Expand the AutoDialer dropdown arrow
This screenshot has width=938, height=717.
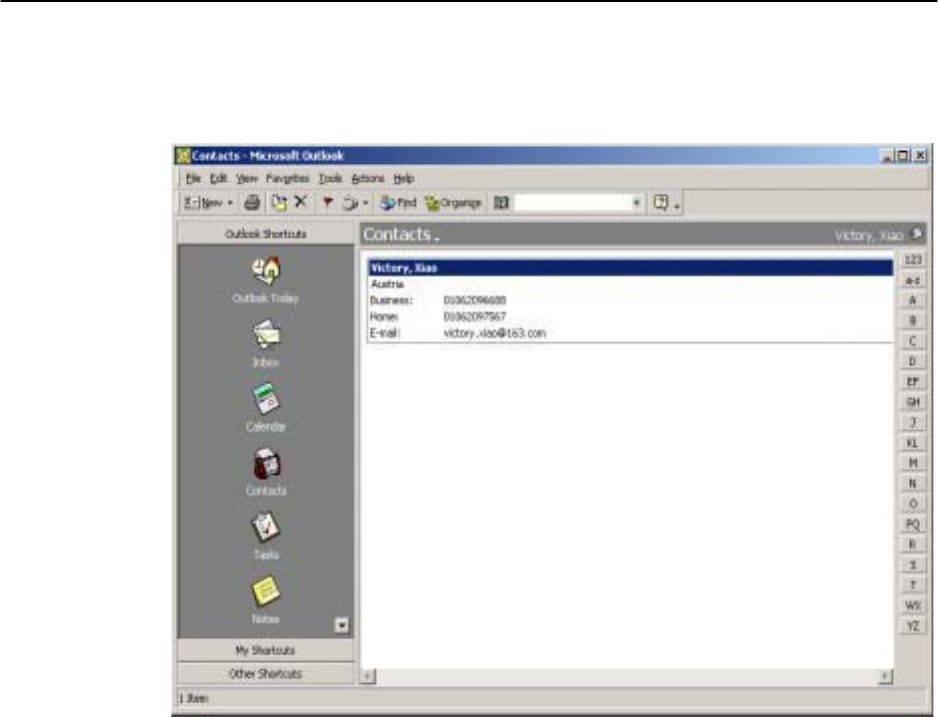[365, 203]
